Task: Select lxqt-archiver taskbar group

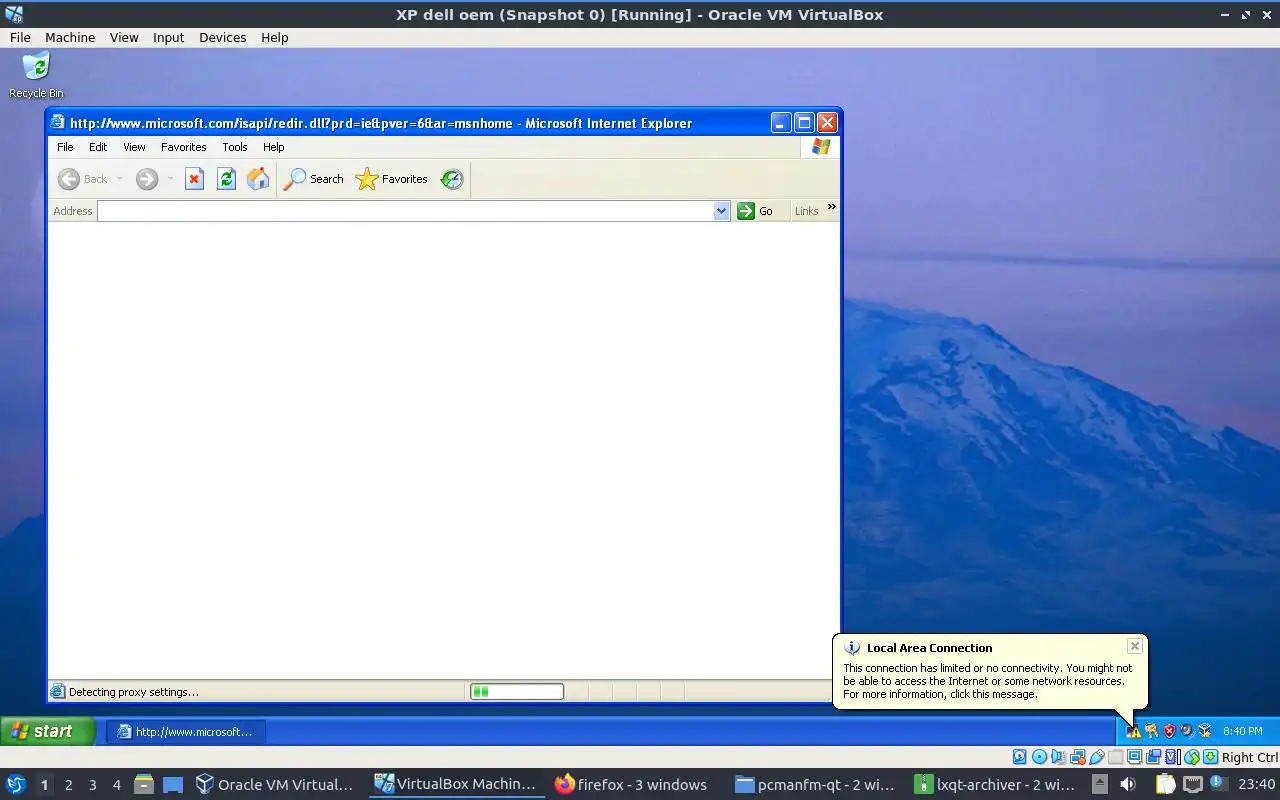Action: point(994,784)
